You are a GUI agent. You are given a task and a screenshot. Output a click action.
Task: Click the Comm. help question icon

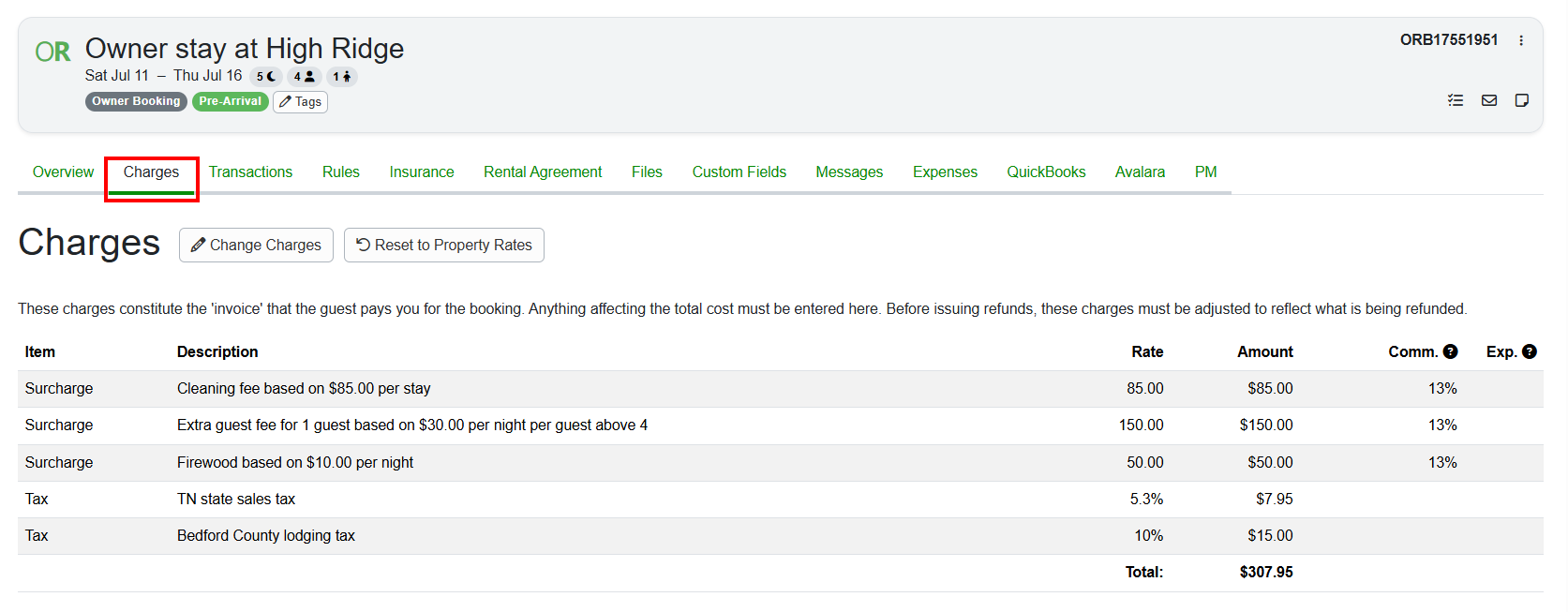[x=1451, y=351]
